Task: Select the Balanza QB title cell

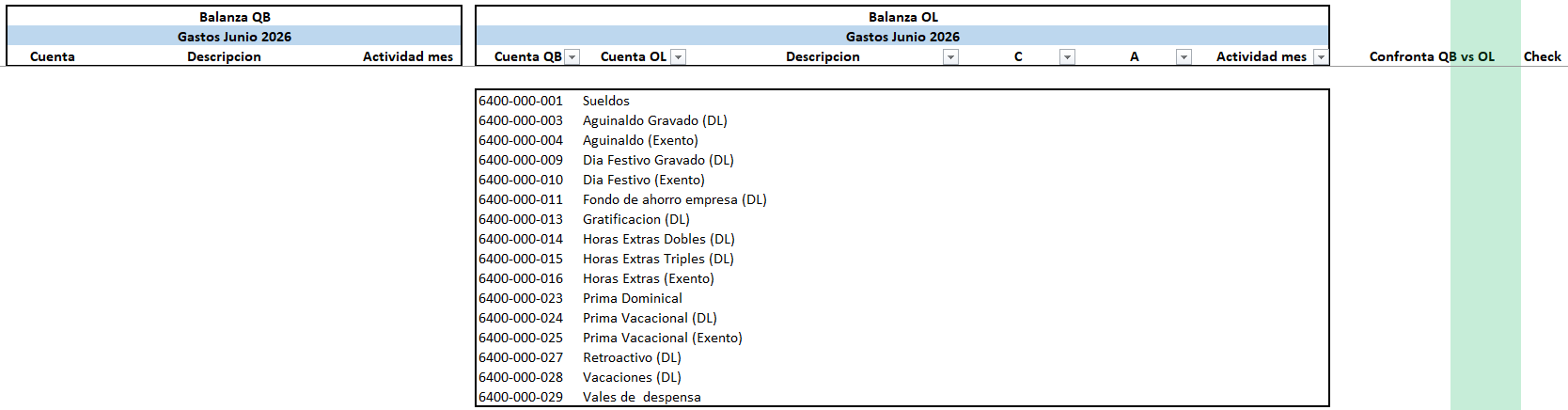Action: 235,17
